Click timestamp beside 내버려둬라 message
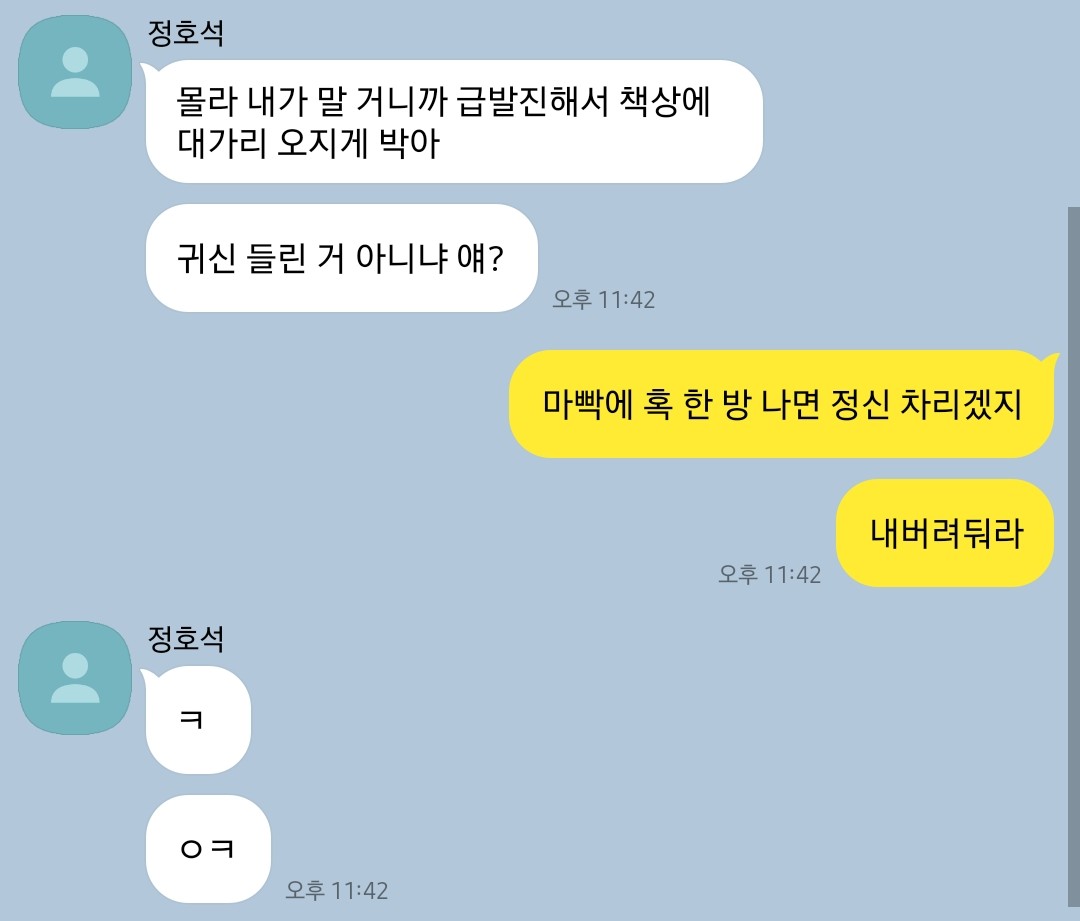The image size is (1080, 921). 769,575
